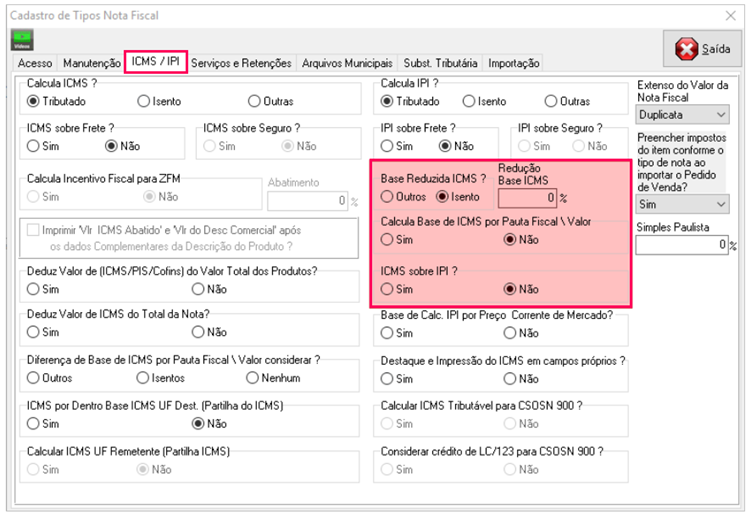Open the Manutenção tab

91,63
